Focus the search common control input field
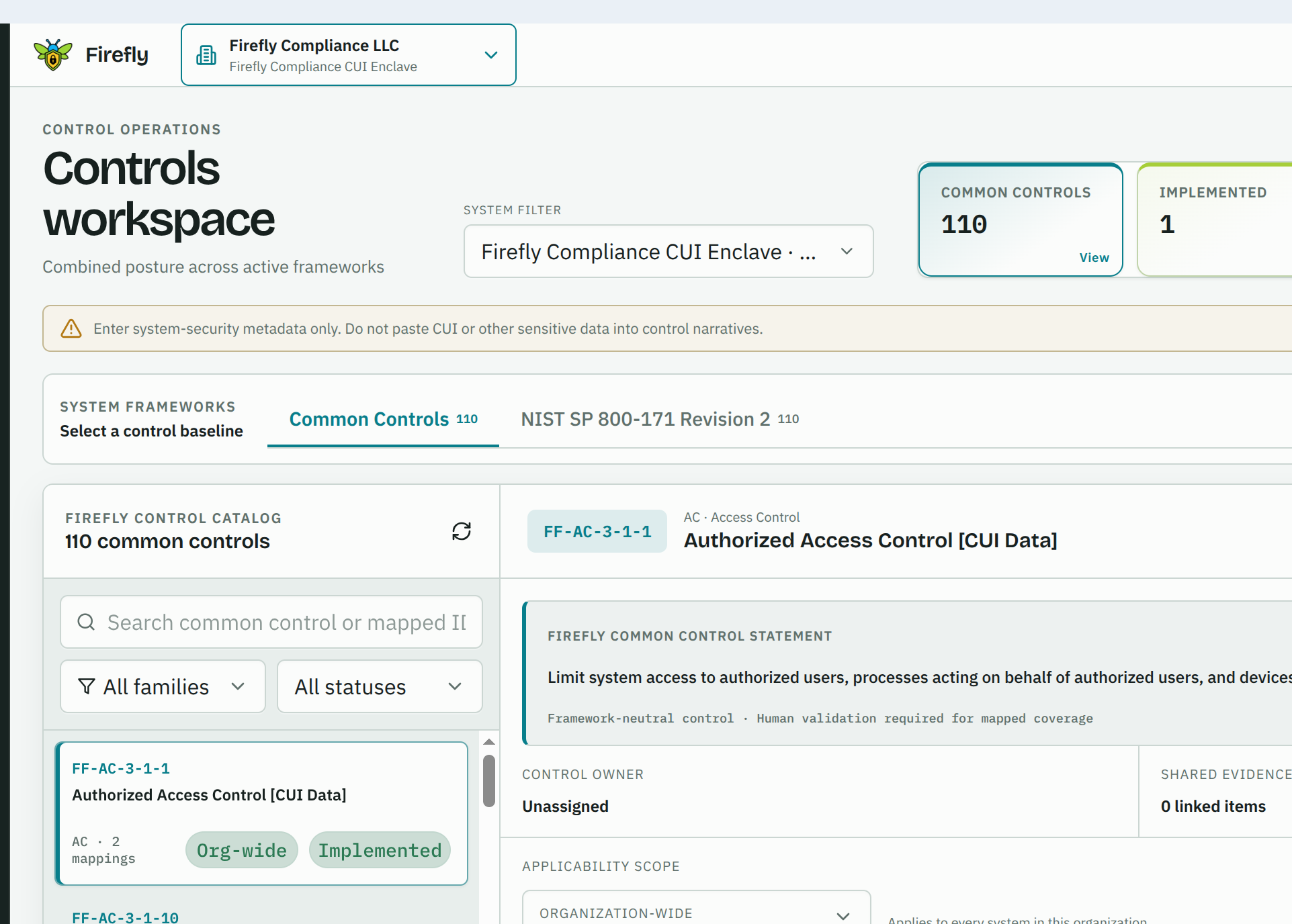The image size is (1292, 924). [271, 622]
